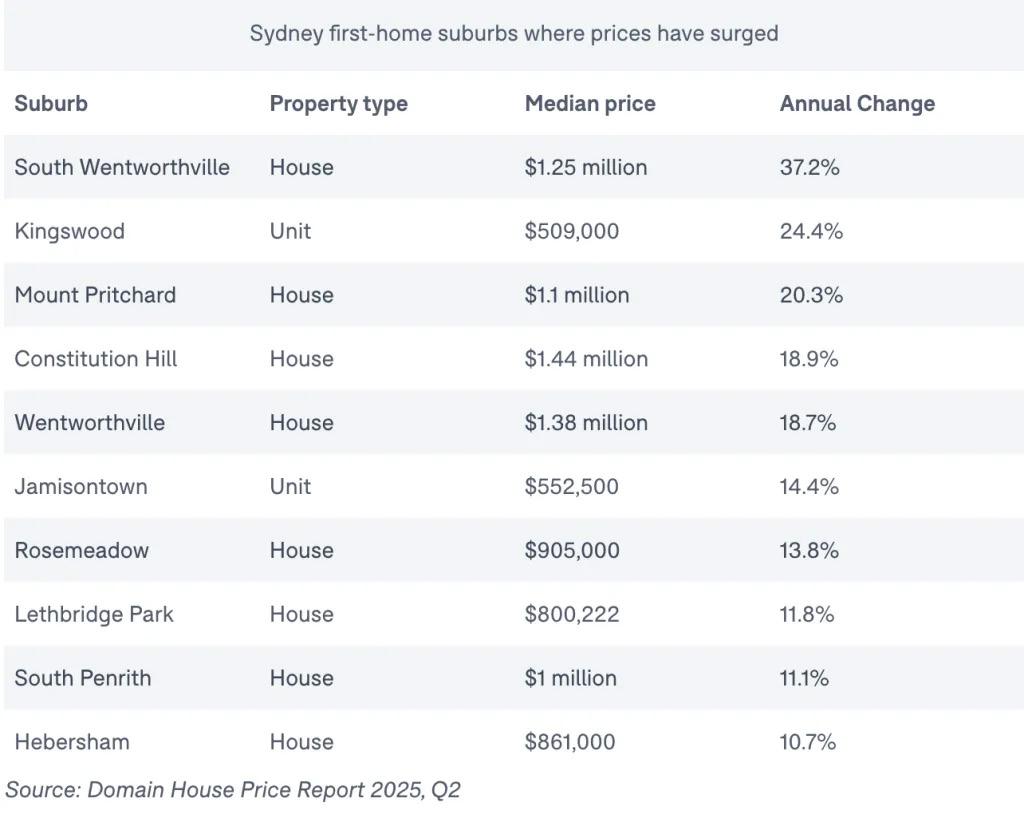Click the Lethbridge Park suburb name
The width and height of the screenshot is (1024, 830).
pos(94,614)
